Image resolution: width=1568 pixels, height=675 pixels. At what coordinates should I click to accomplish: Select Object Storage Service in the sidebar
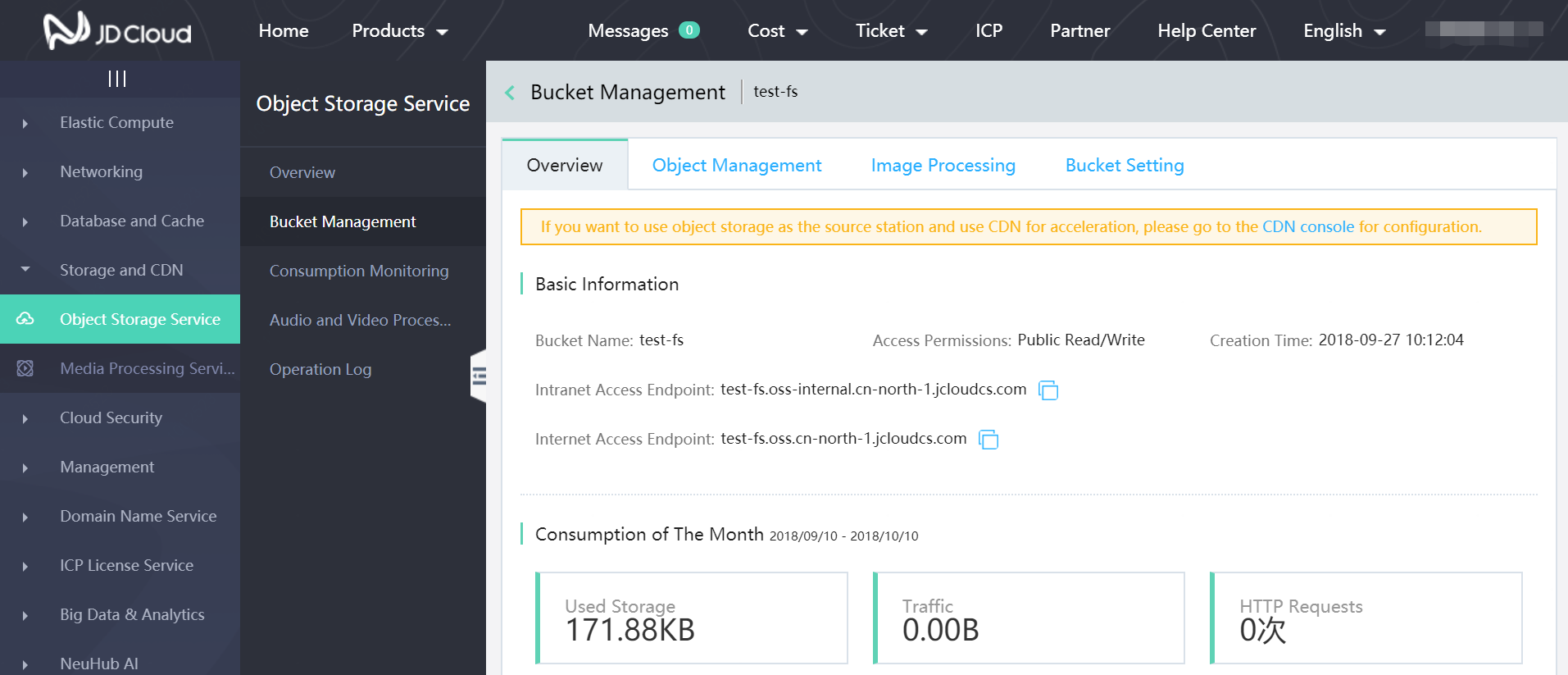120,319
